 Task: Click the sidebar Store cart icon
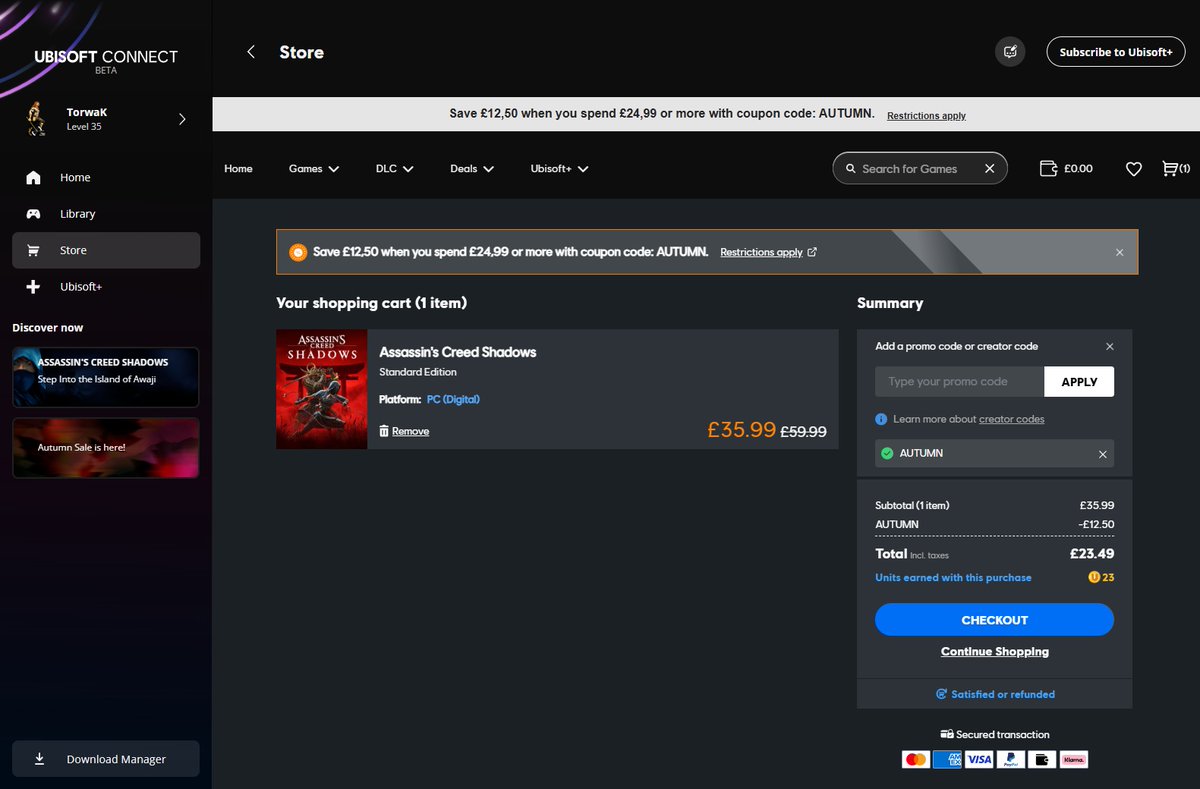coord(34,250)
